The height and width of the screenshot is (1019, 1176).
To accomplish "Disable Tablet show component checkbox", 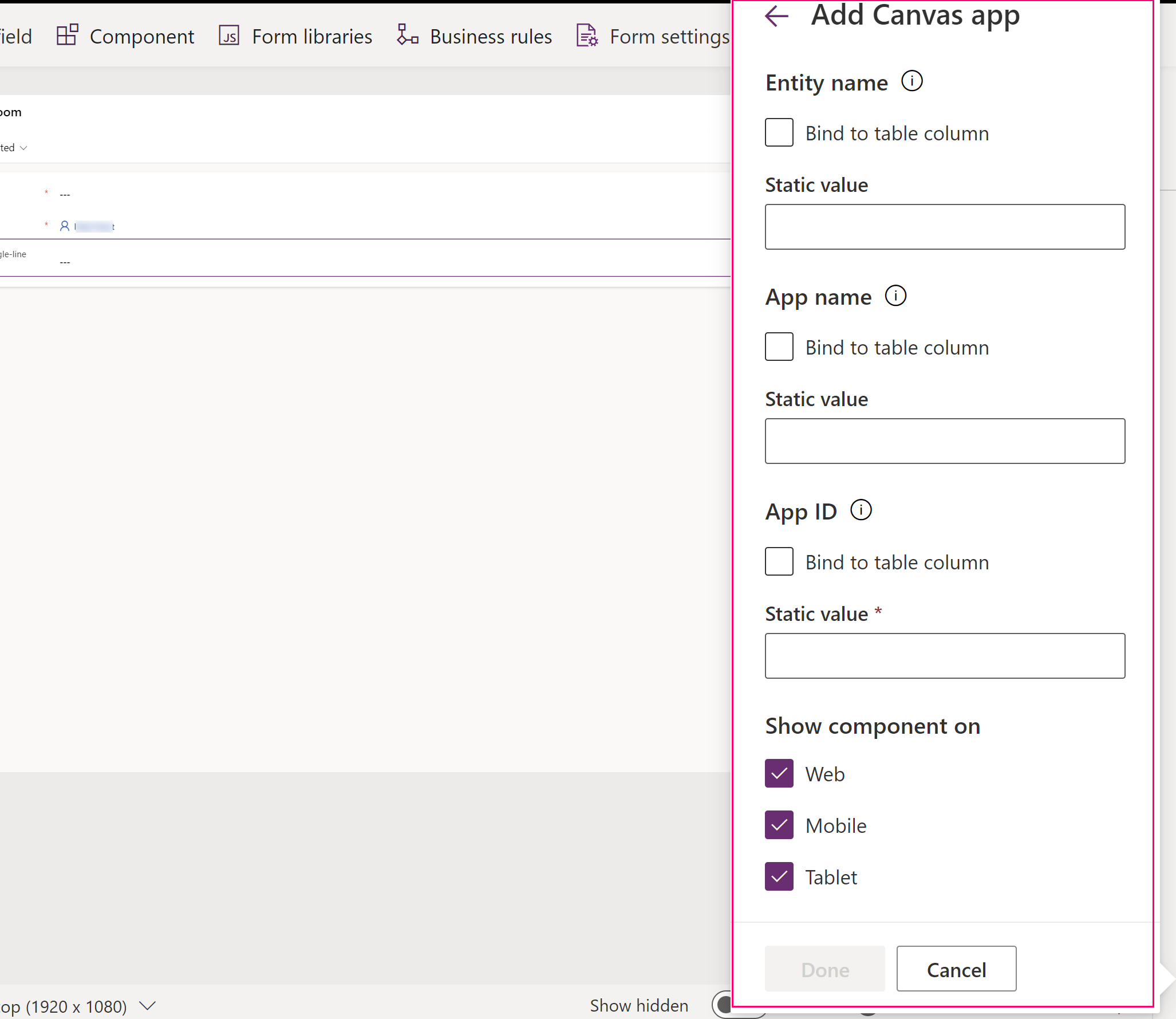I will click(x=780, y=877).
